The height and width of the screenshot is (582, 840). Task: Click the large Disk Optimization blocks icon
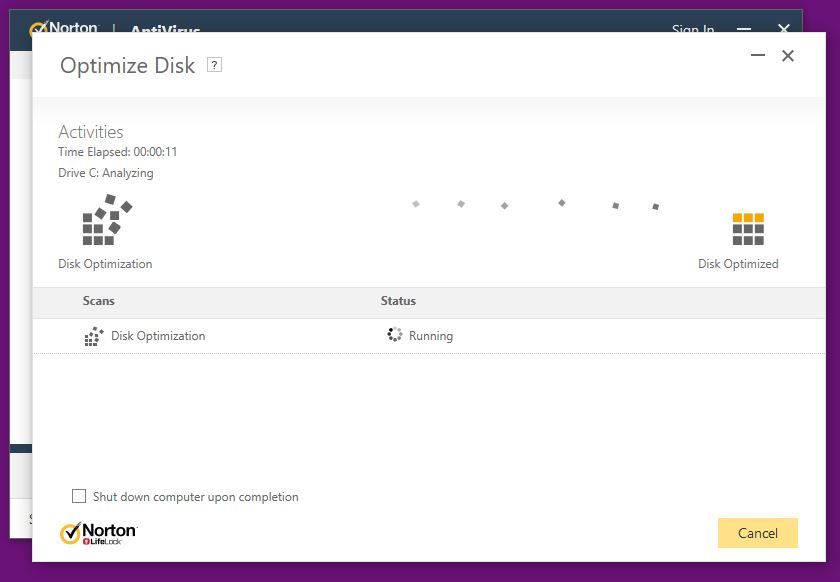(107, 220)
